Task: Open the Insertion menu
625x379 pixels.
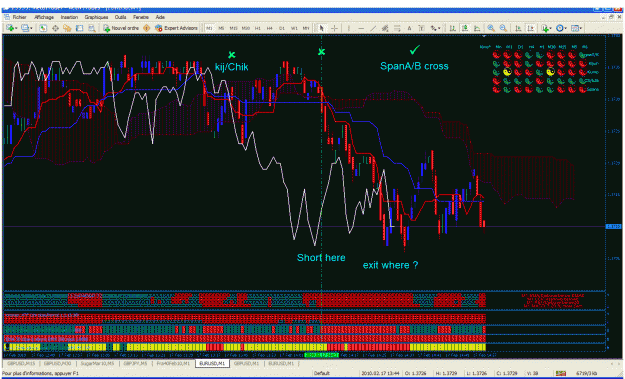Action: pyautogui.click(x=69, y=17)
